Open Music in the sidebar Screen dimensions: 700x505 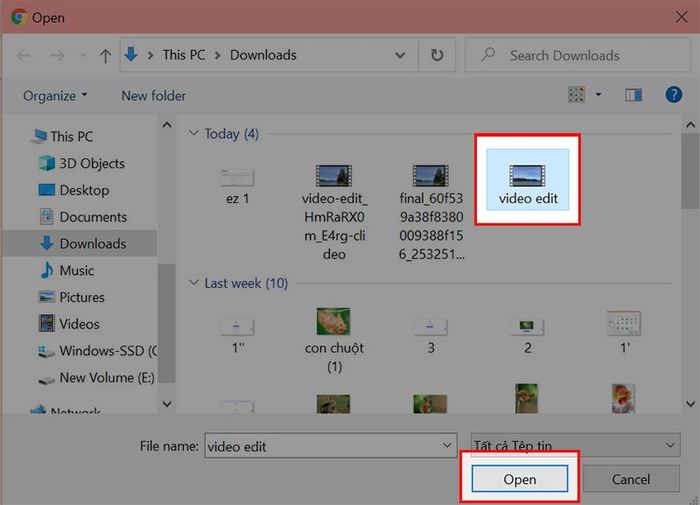click(x=67, y=271)
